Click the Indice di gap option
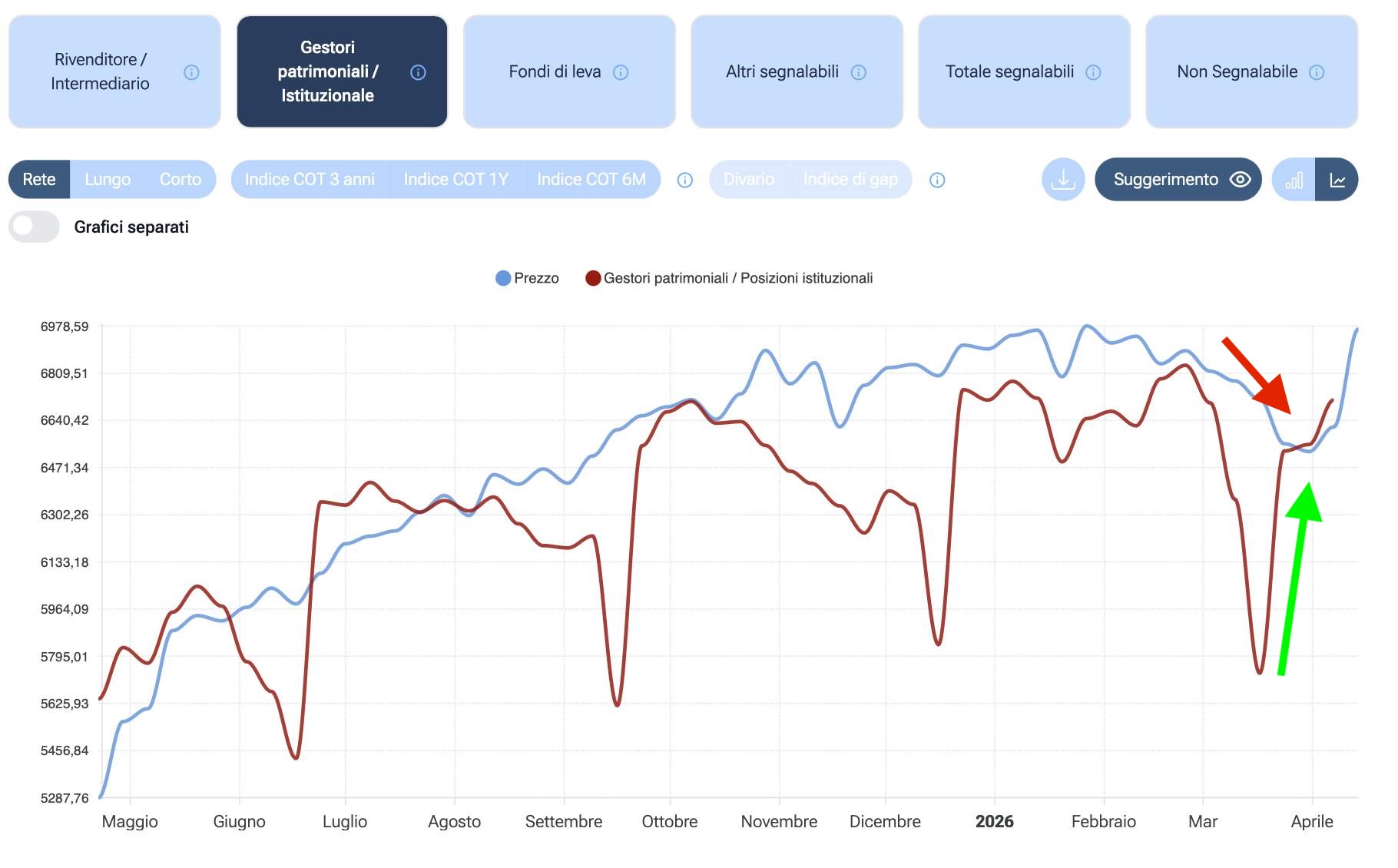The width and height of the screenshot is (1398, 868). [x=850, y=180]
